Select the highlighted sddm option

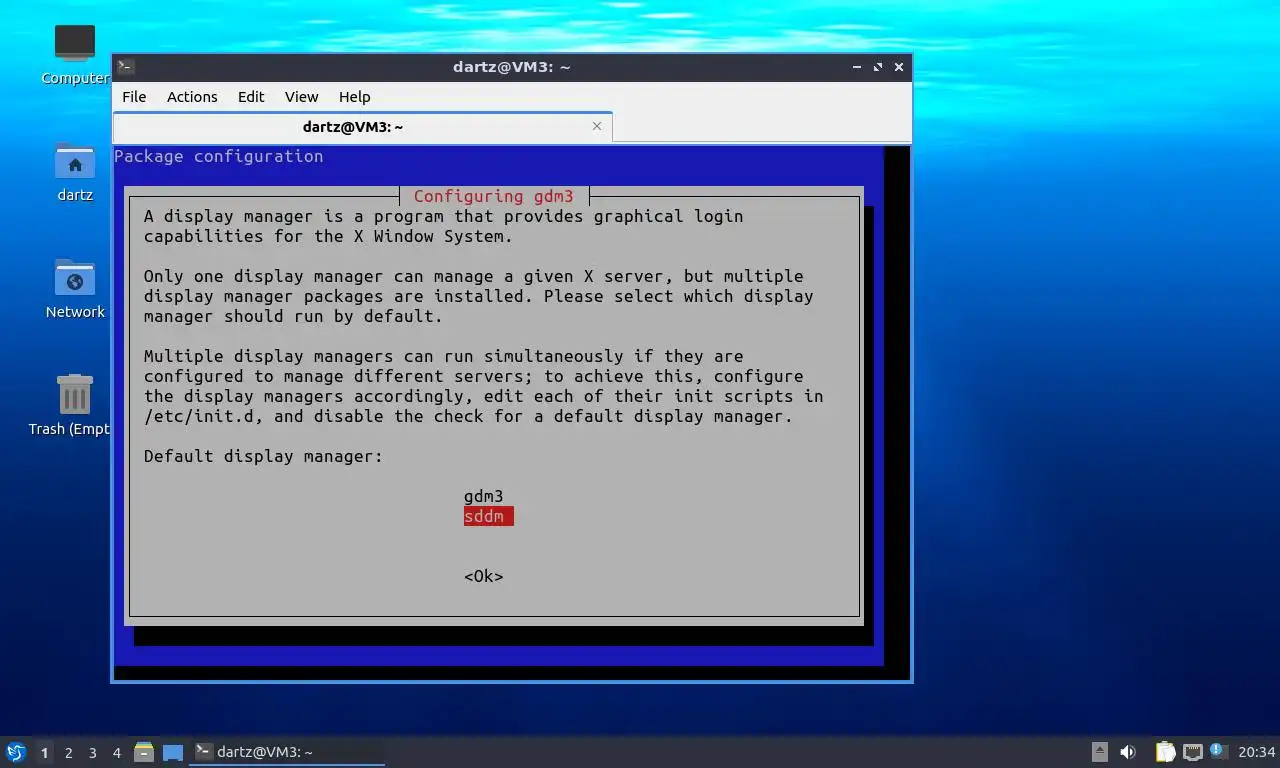[489, 516]
